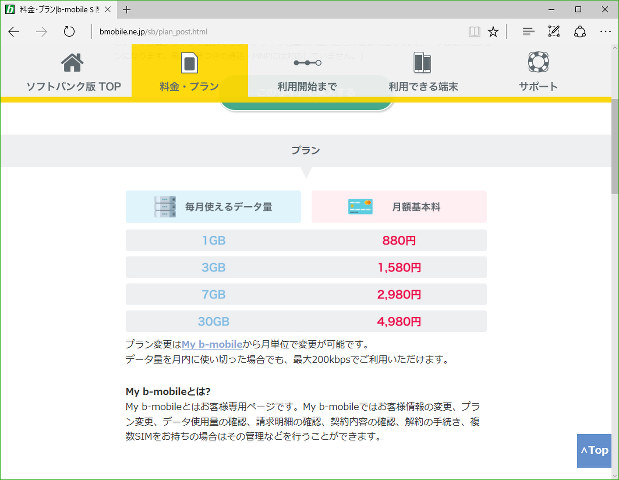Open the Hub lines icon

point(528,32)
